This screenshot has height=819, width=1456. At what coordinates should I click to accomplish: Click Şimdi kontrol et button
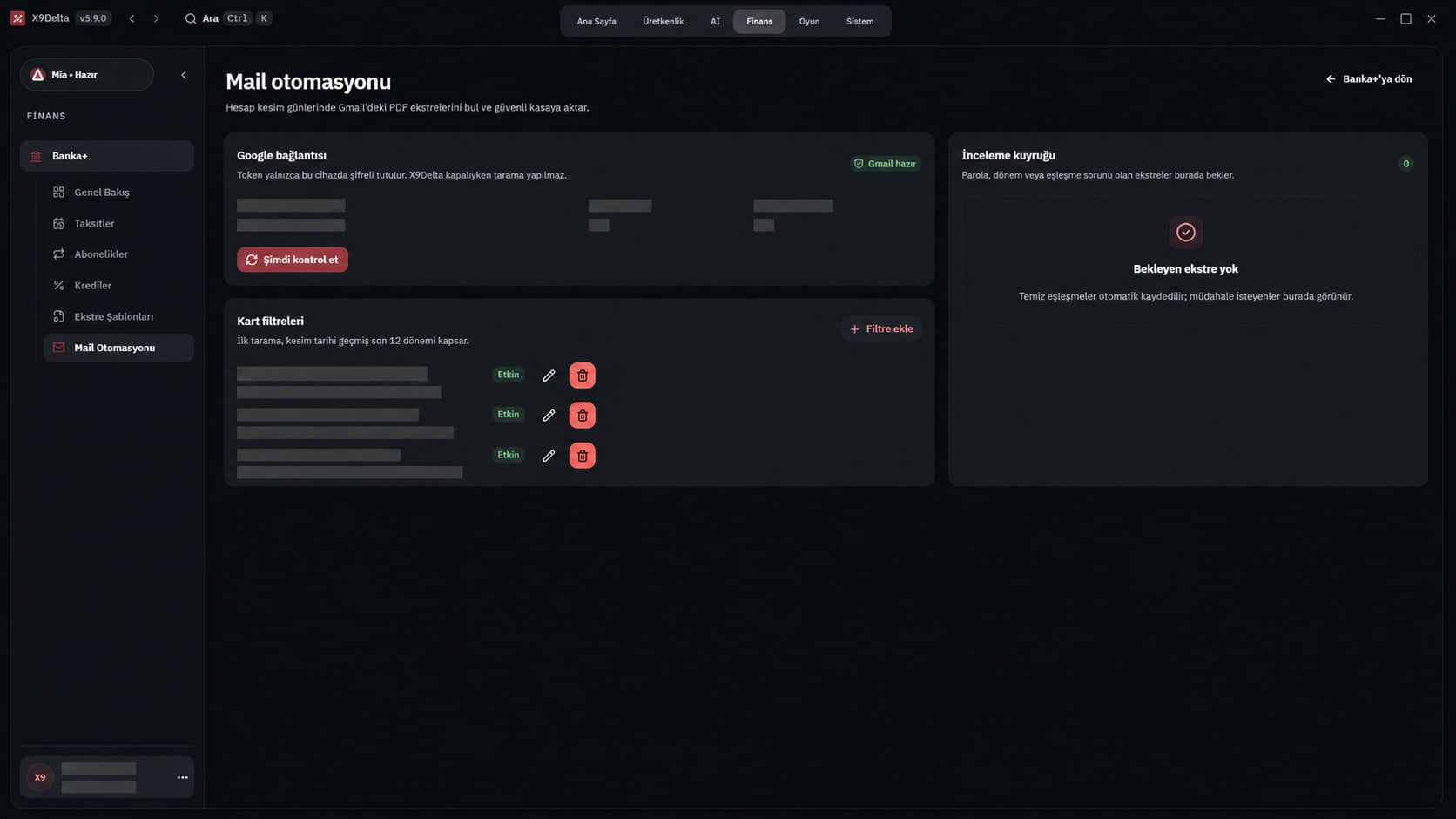293,260
